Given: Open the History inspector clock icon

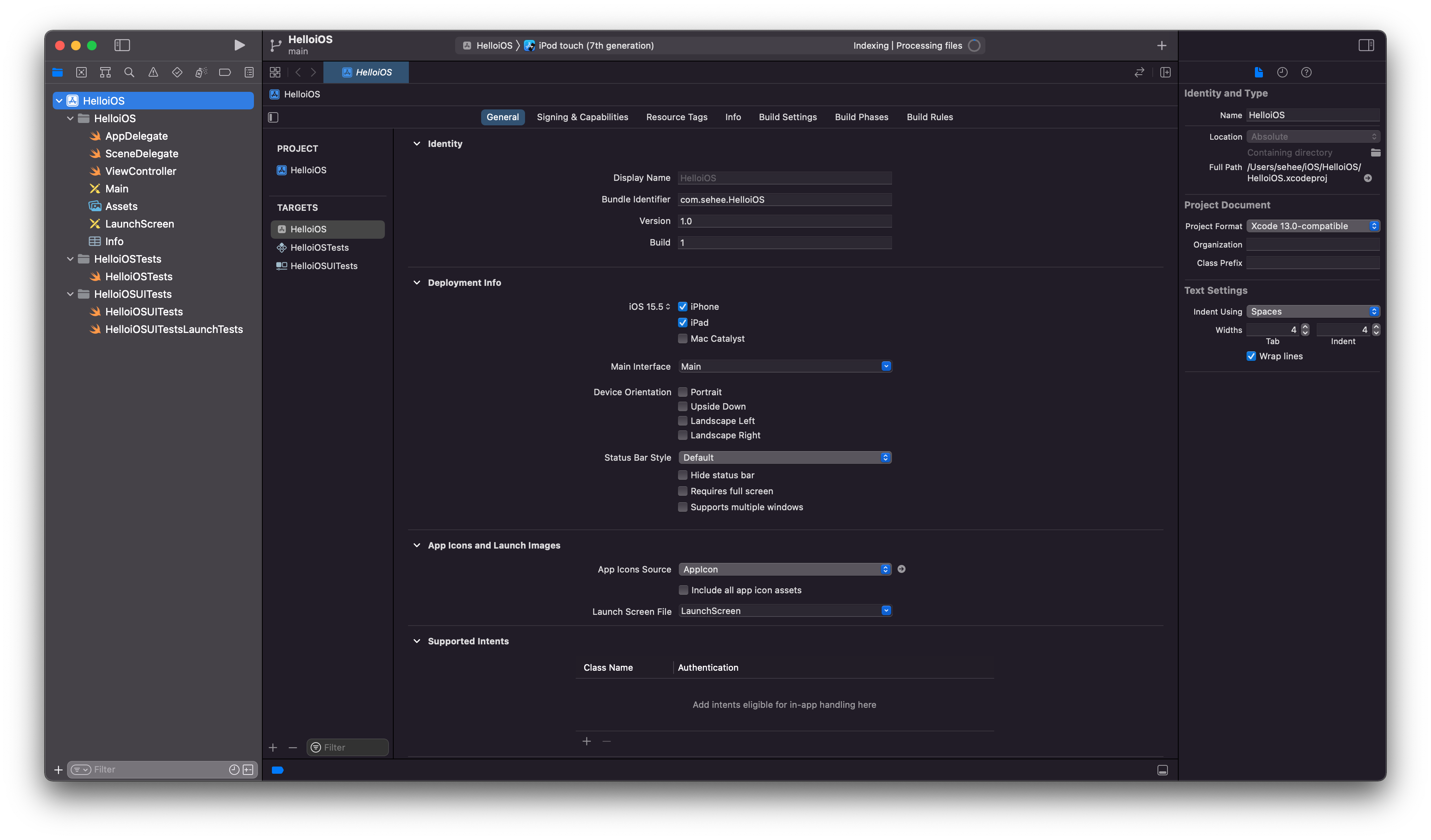Looking at the screenshot, I should pos(1282,72).
